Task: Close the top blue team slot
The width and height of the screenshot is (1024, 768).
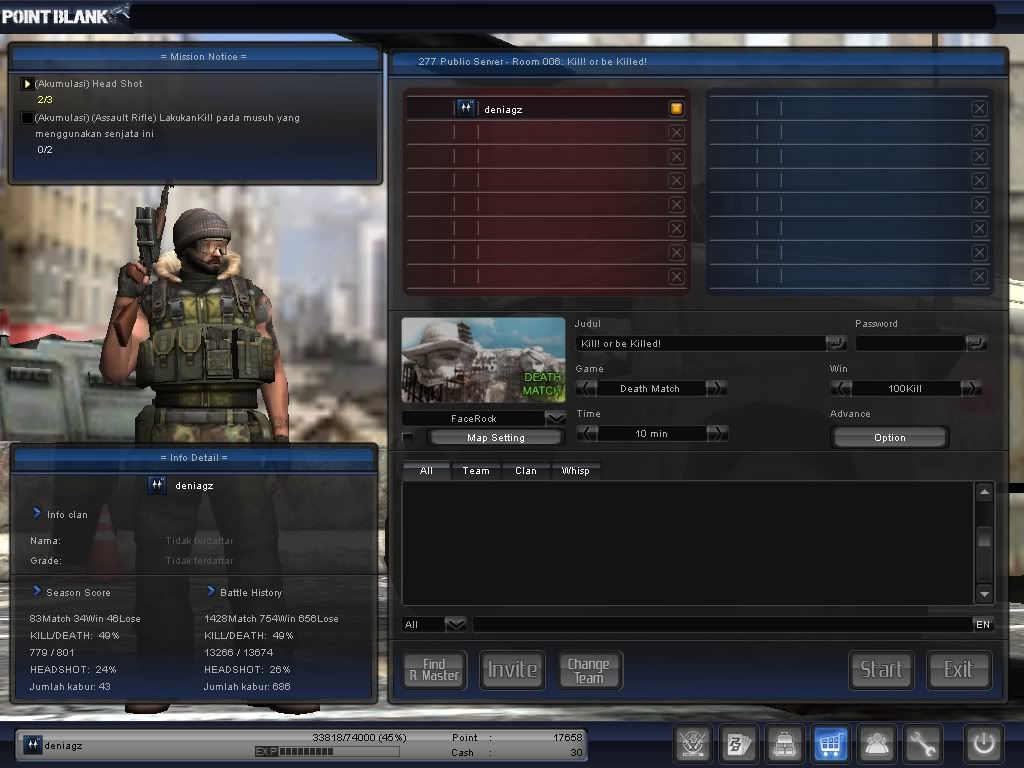Action: point(979,108)
